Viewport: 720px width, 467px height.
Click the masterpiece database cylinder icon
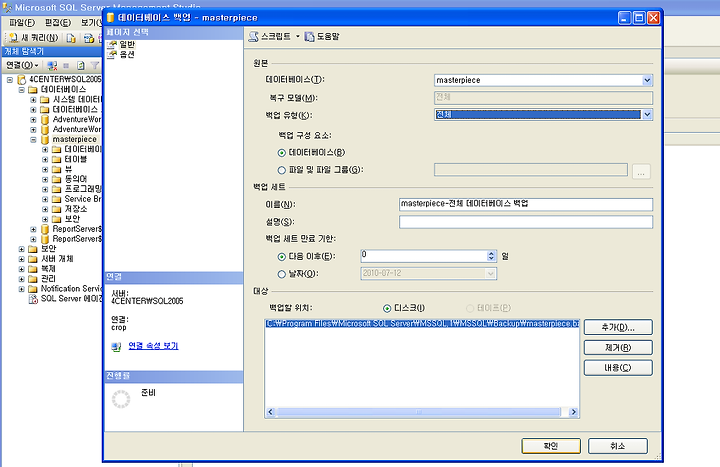(45, 139)
